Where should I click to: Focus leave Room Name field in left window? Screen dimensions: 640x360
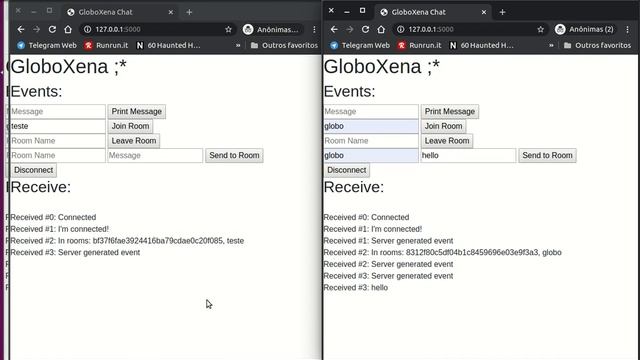coord(58,141)
